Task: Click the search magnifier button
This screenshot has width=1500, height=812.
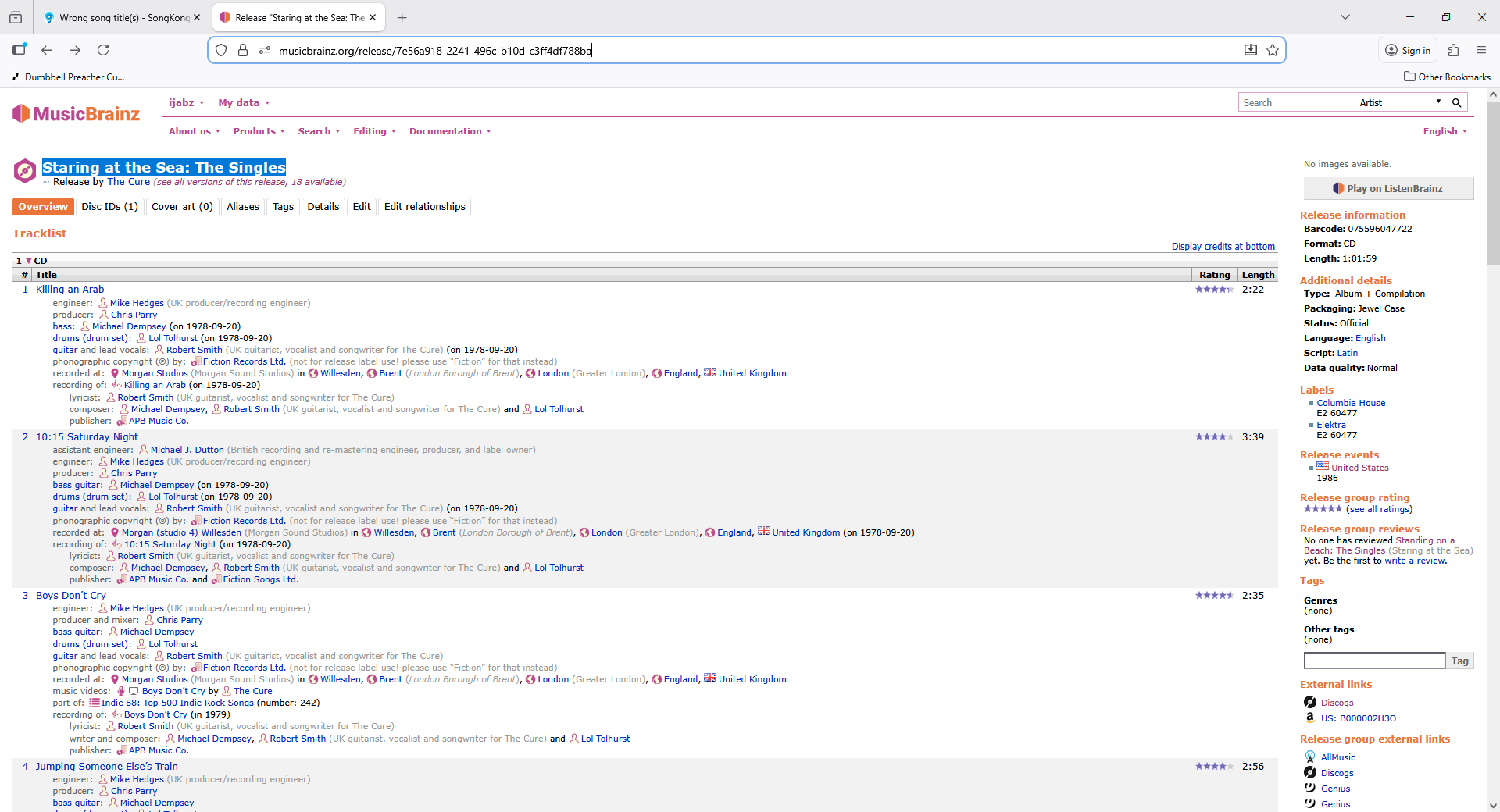Action: coord(1456,102)
